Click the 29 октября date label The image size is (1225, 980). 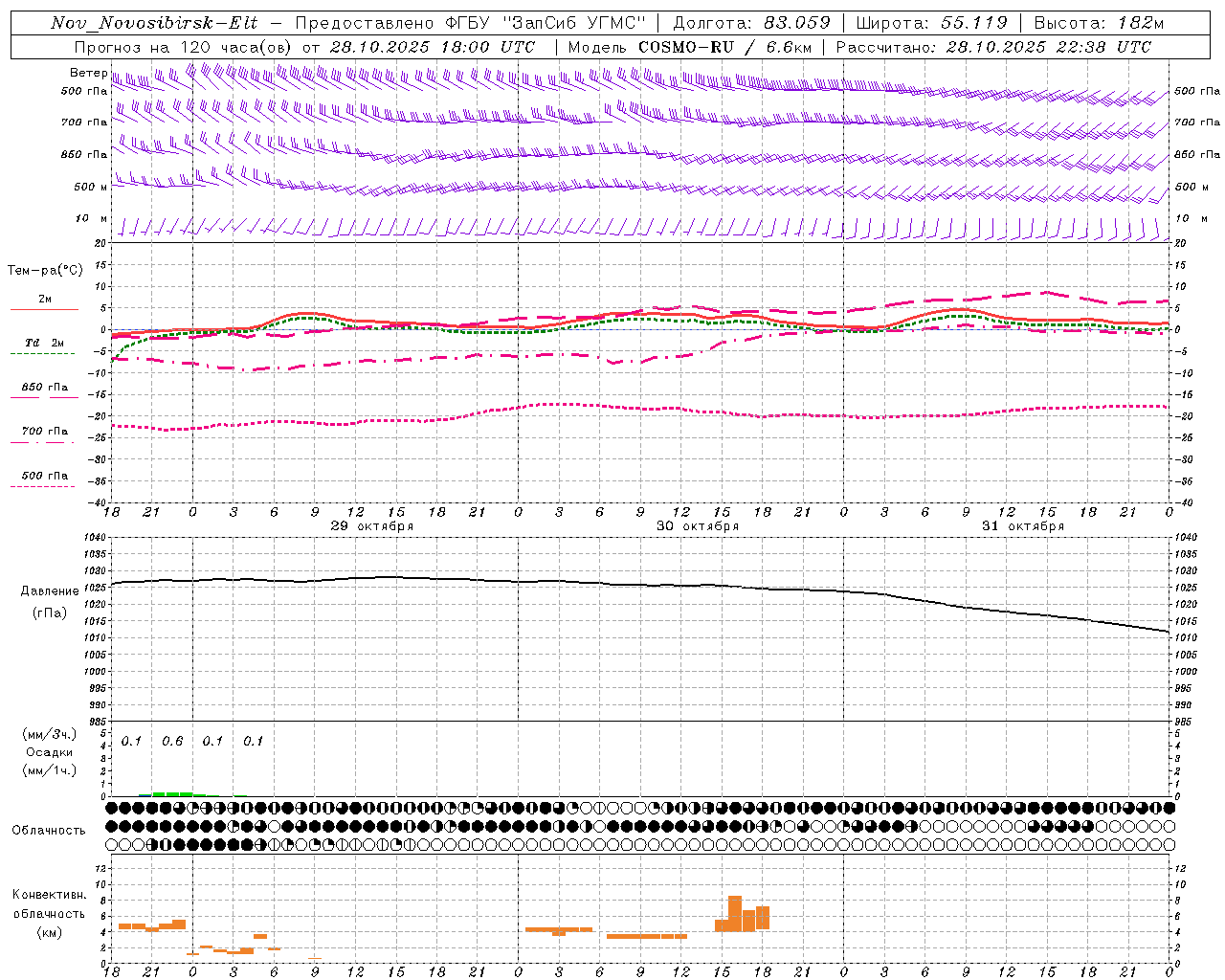[372, 526]
